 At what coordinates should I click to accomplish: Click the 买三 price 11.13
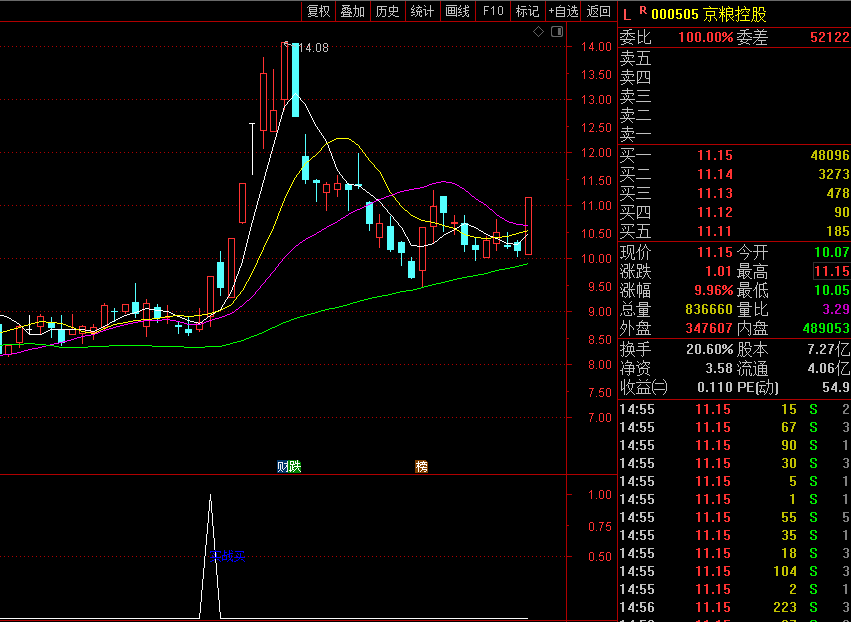[715, 193]
